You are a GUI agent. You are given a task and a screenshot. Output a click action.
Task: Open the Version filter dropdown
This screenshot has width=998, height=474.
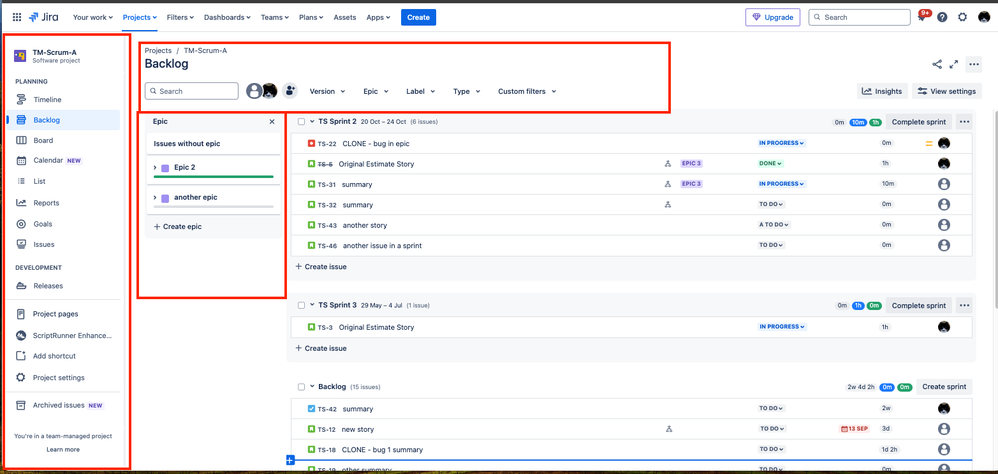(x=328, y=91)
